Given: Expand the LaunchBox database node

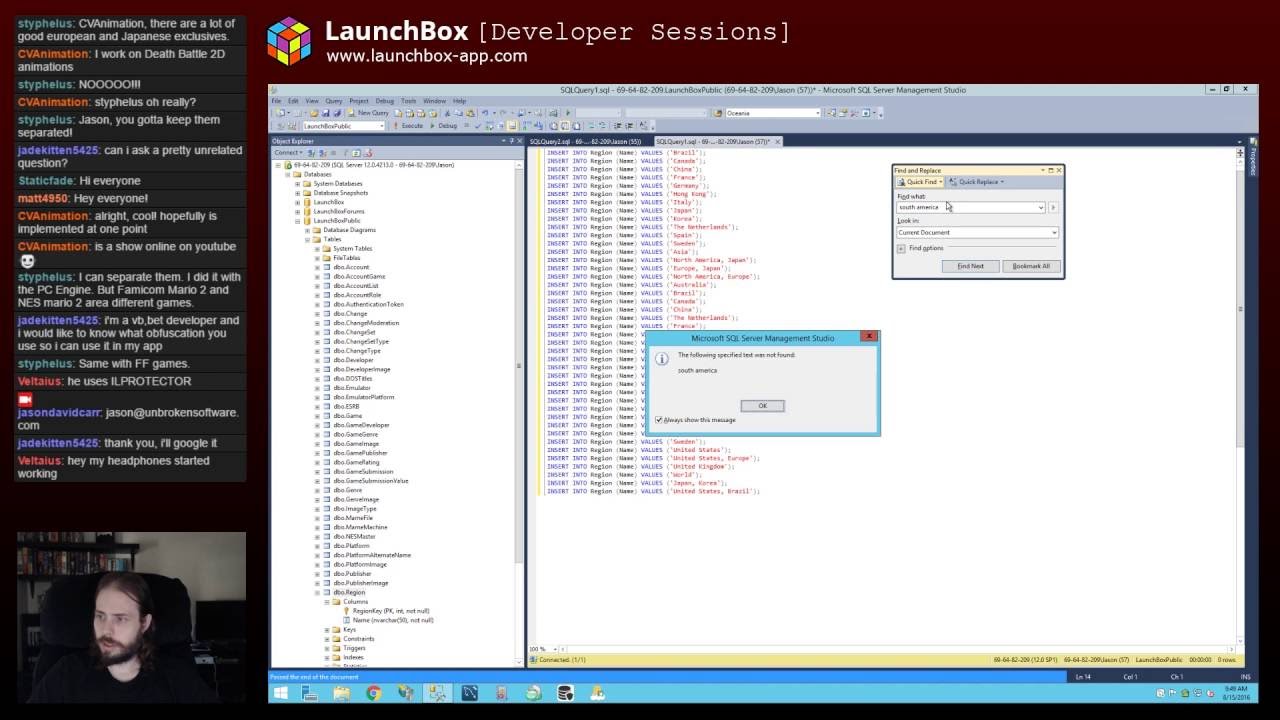Looking at the screenshot, I should [x=297, y=202].
